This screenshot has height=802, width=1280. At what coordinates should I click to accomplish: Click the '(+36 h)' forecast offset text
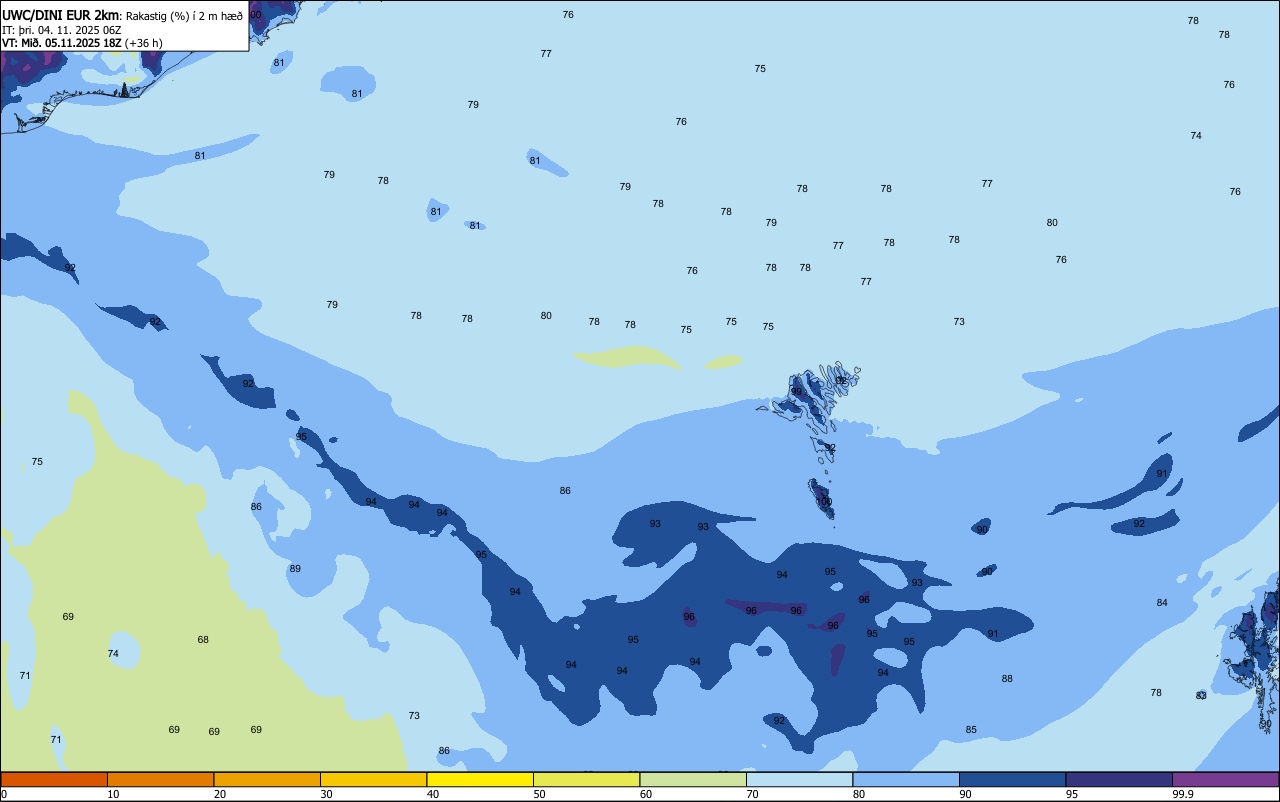tap(144, 43)
